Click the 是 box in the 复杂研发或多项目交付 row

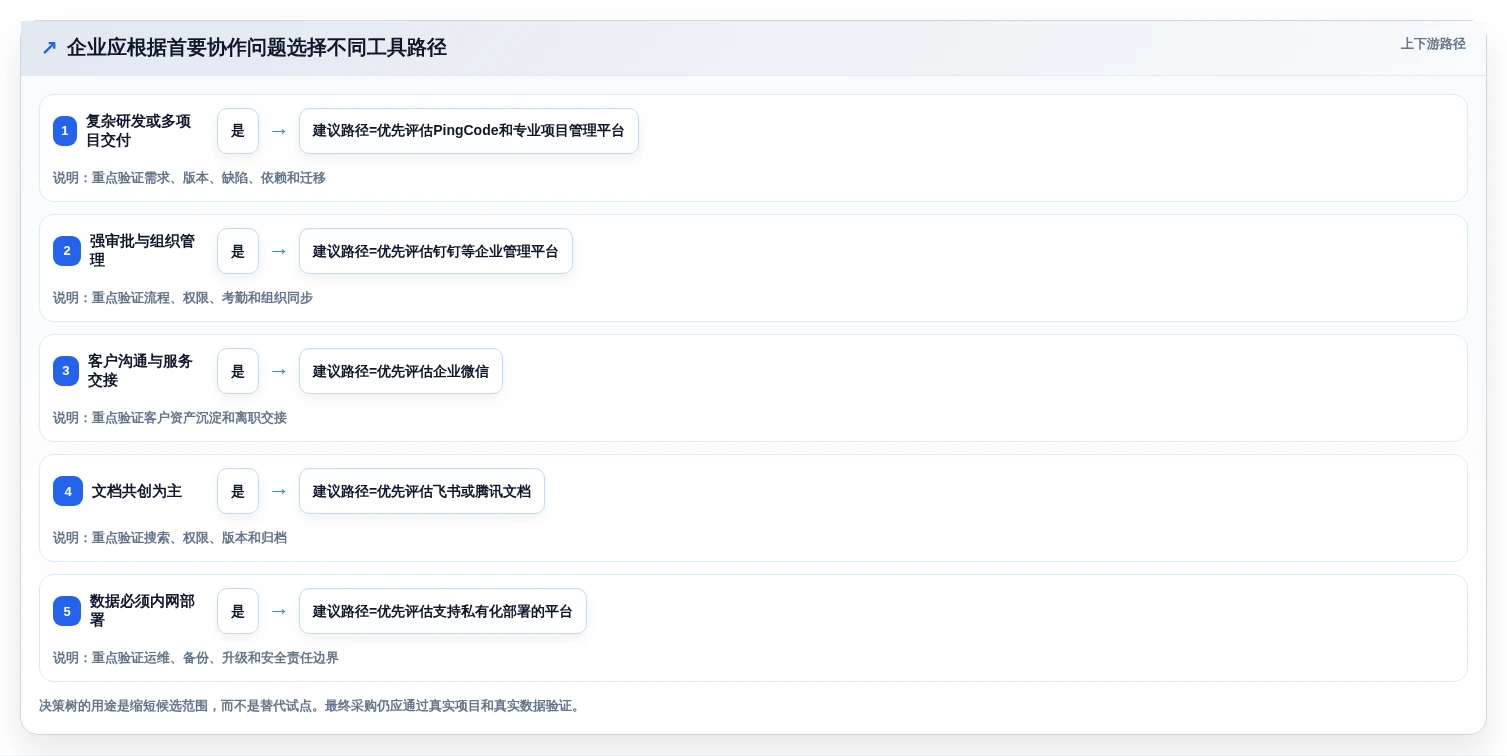[x=238, y=131]
